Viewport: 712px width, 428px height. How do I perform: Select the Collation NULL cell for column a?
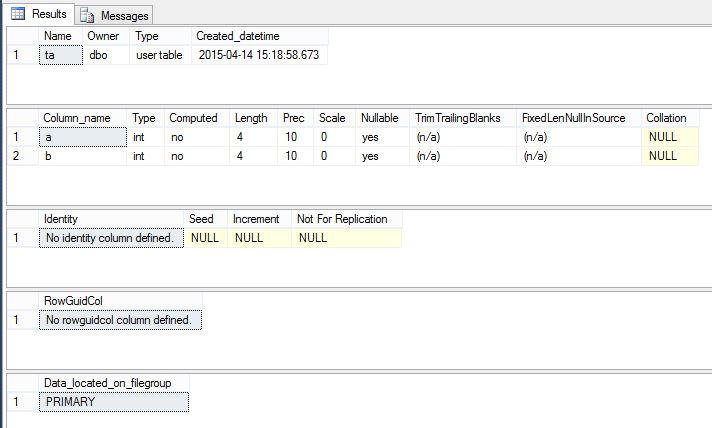coord(670,137)
